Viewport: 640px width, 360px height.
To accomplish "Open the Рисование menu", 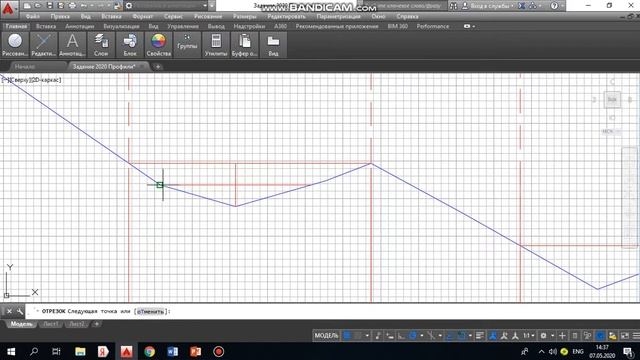I will pyautogui.click(x=208, y=17).
